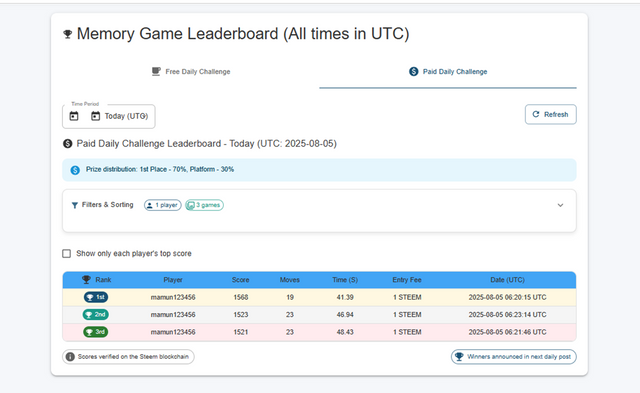Click the 3 games chip
This screenshot has width=640, height=393.
[x=204, y=205]
